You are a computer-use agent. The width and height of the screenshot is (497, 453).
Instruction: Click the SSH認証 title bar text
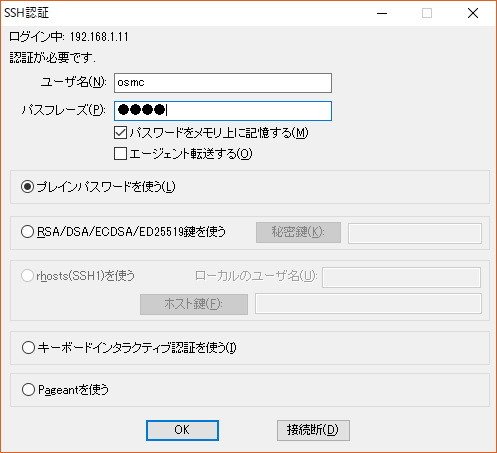(x=27, y=13)
